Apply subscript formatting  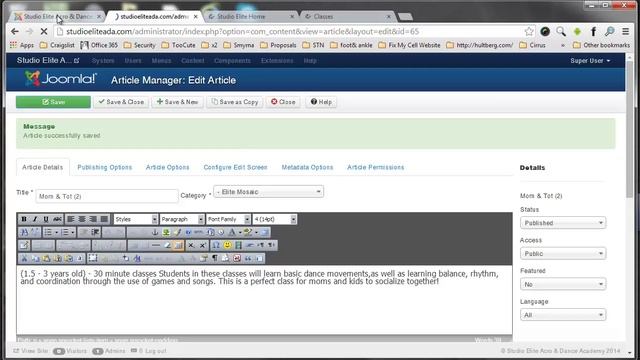(191, 245)
